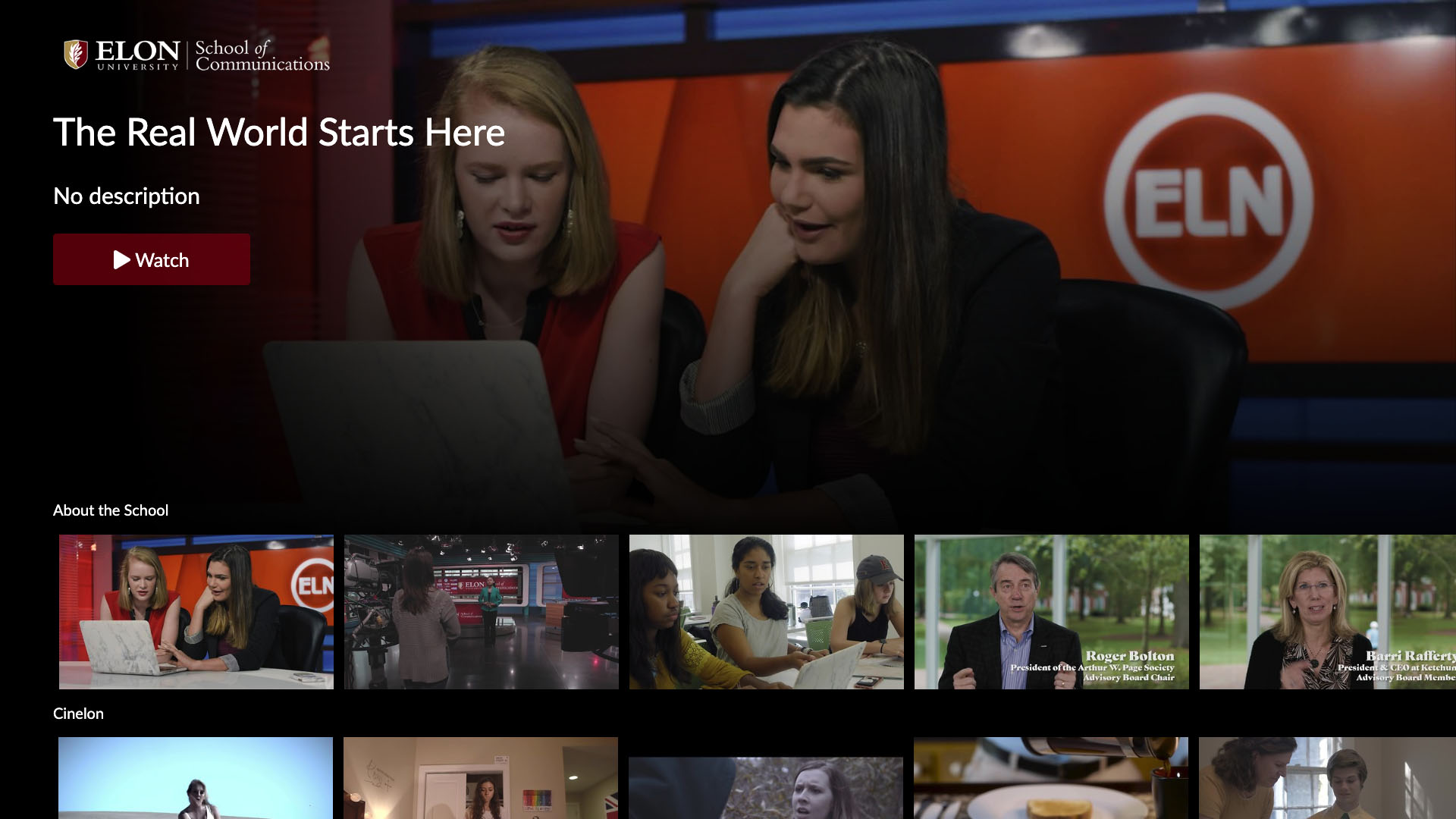This screenshot has width=1456, height=819.
Task: Open the three students studying thumbnail
Action: [x=767, y=612]
